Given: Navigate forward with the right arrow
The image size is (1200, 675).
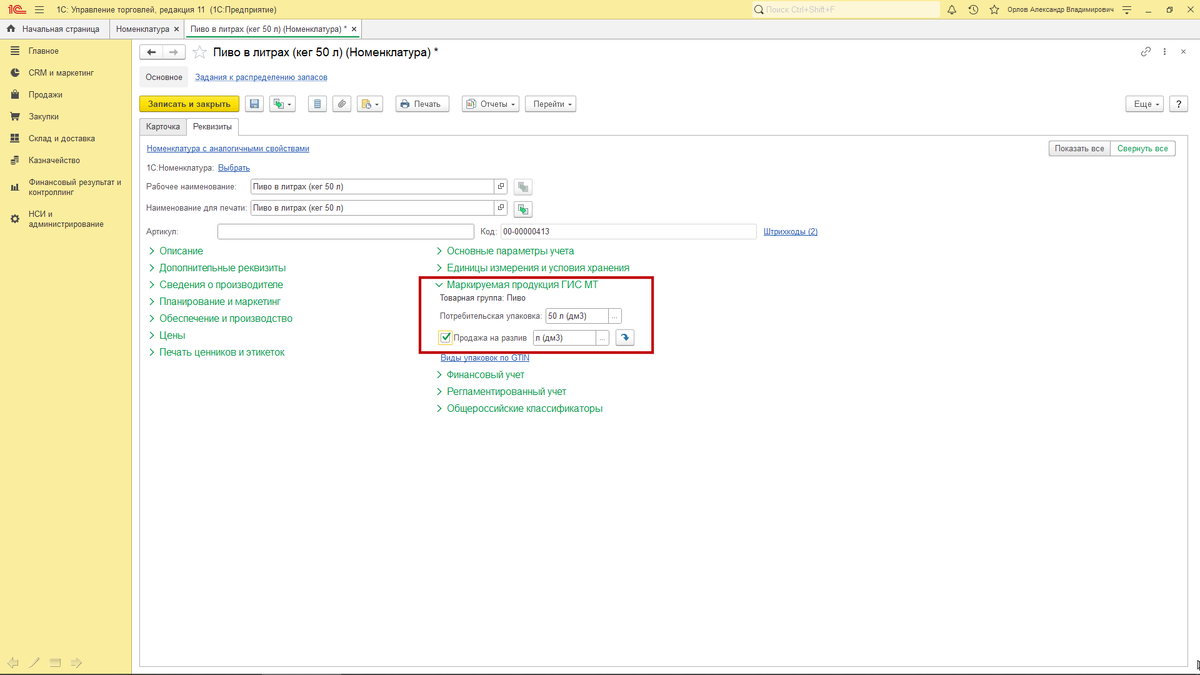Looking at the screenshot, I should [173, 52].
